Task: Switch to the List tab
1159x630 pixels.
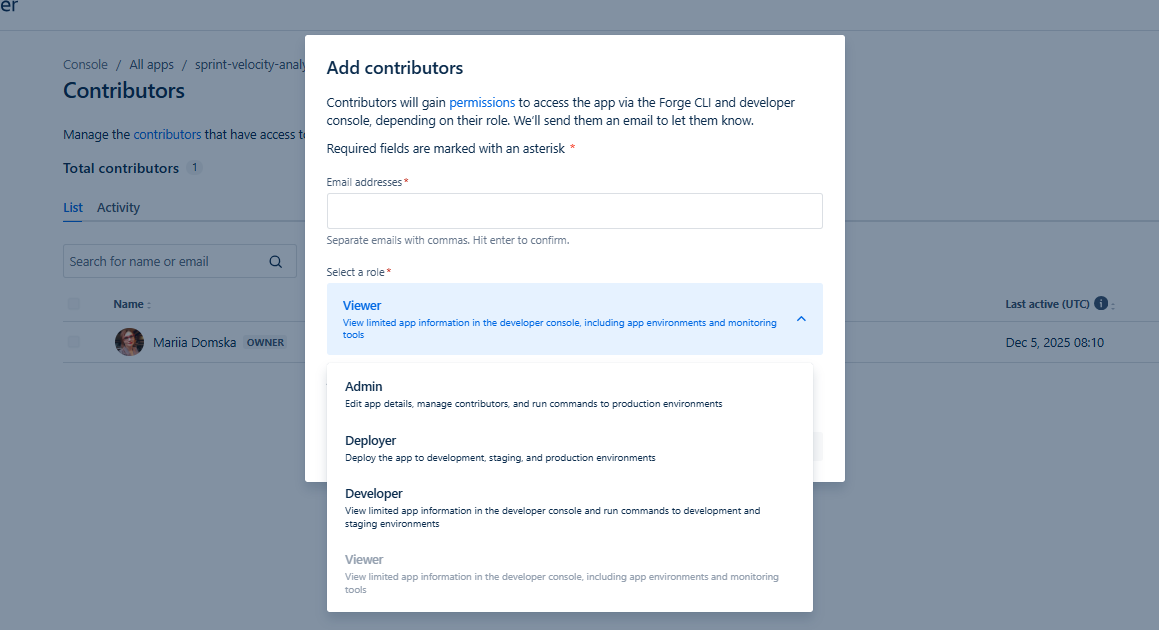Action: 73,208
